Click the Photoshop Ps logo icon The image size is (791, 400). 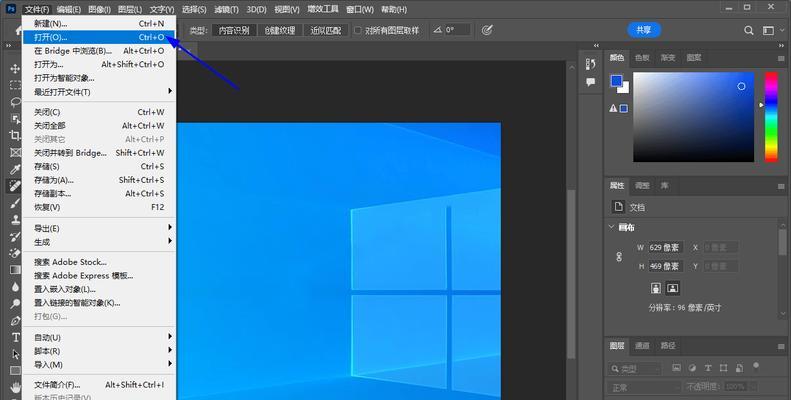coord(11,9)
